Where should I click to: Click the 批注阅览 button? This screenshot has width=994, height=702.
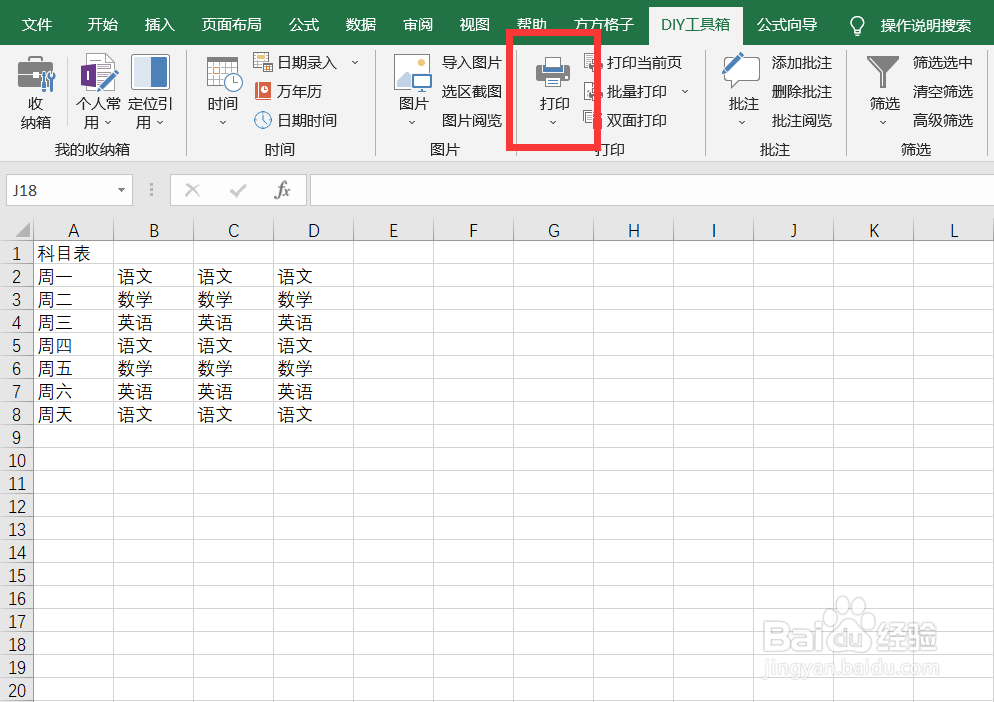(x=802, y=120)
